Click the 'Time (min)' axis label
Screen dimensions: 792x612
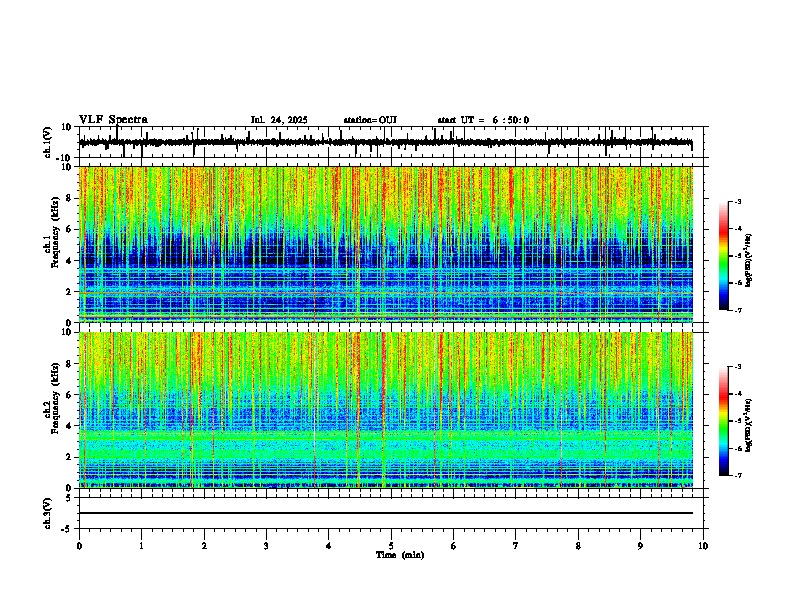pos(400,555)
